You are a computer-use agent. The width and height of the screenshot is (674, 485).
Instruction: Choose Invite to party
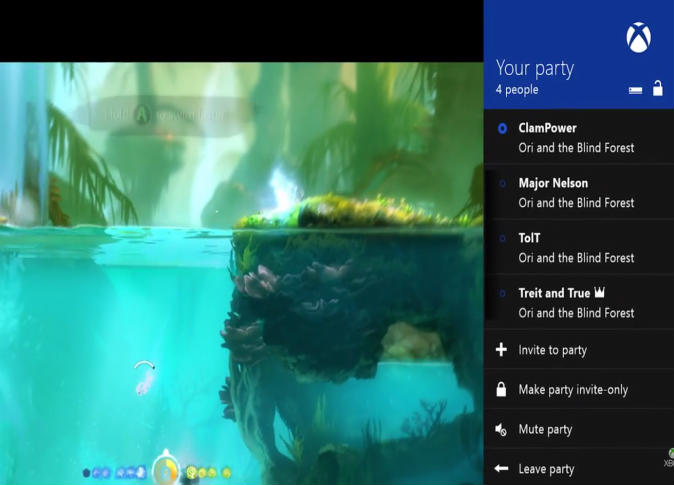[579, 350]
